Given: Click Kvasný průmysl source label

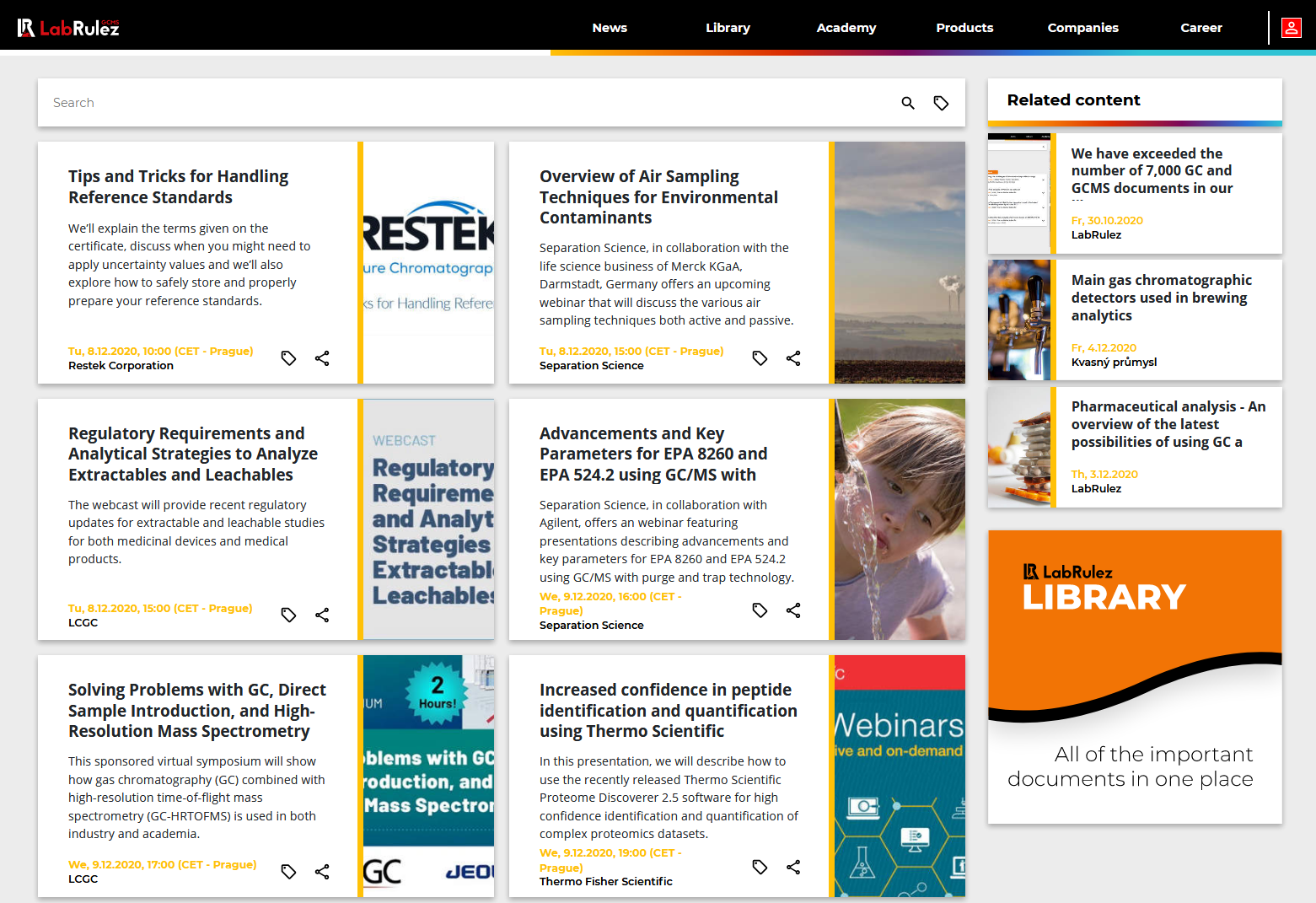Looking at the screenshot, I should tap(1114, 363).
